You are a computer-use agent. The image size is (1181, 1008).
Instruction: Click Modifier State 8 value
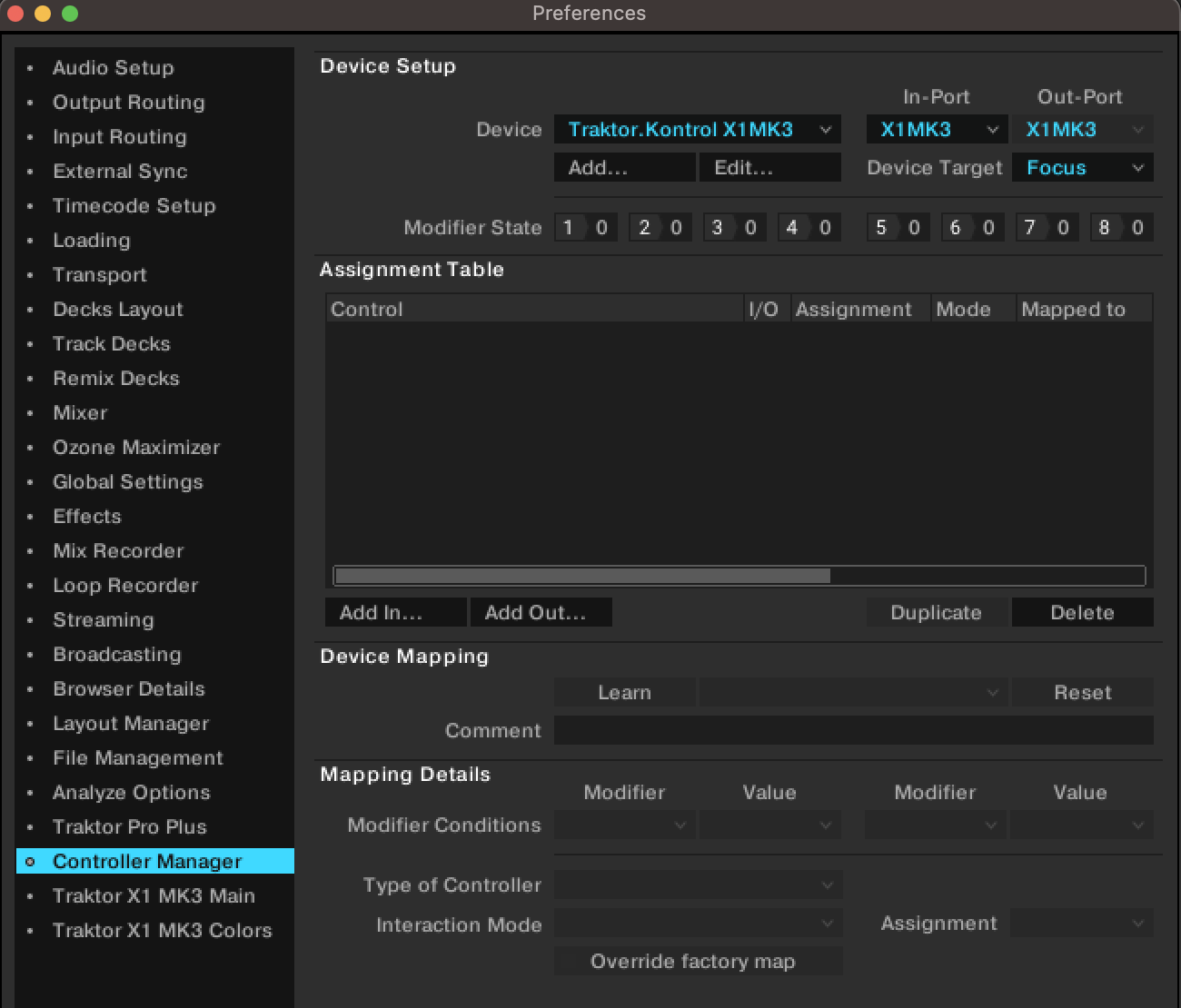click(x=1137, y=227)
